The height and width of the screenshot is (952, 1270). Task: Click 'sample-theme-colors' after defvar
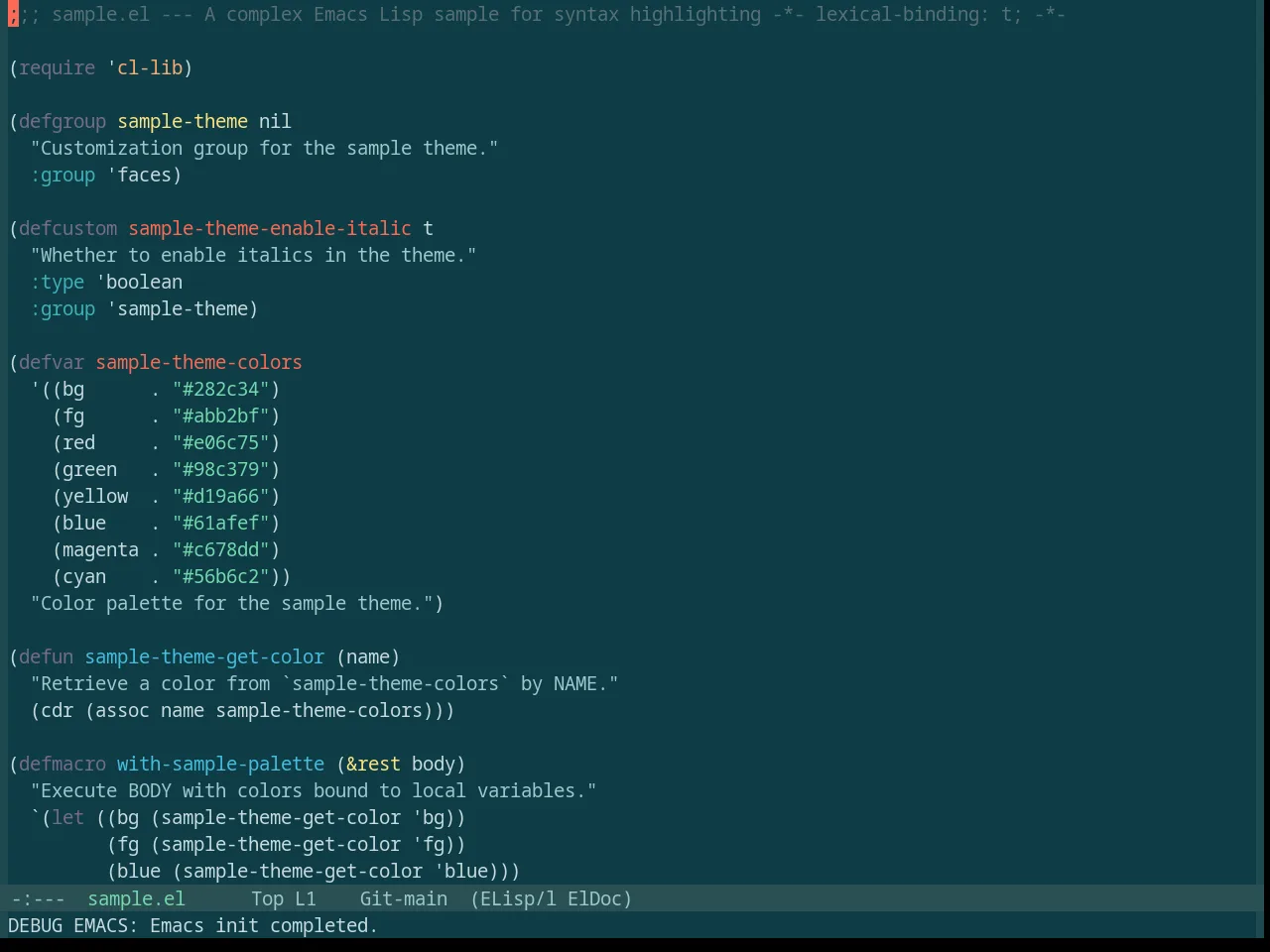(199, 362)
